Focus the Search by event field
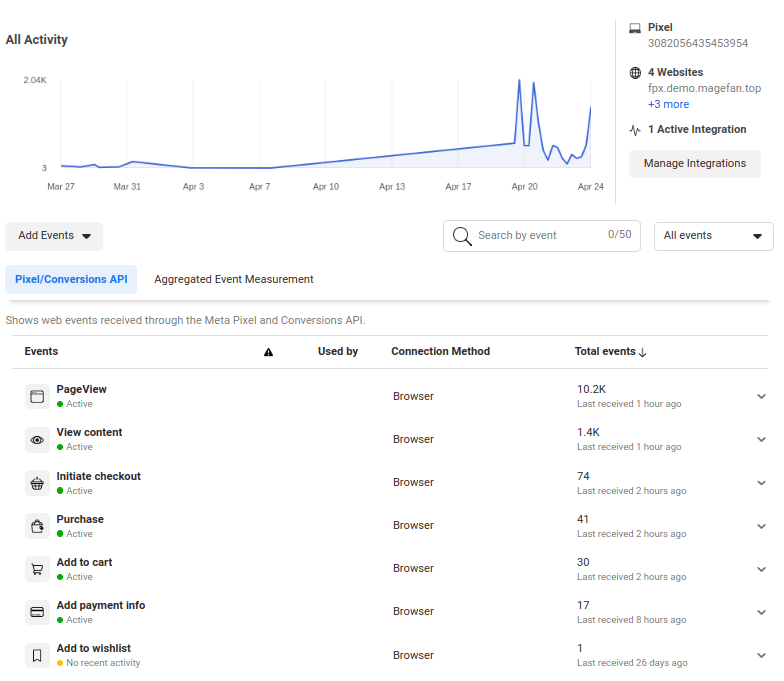This screenshot has height=681, width=784. tap(542, 236)
